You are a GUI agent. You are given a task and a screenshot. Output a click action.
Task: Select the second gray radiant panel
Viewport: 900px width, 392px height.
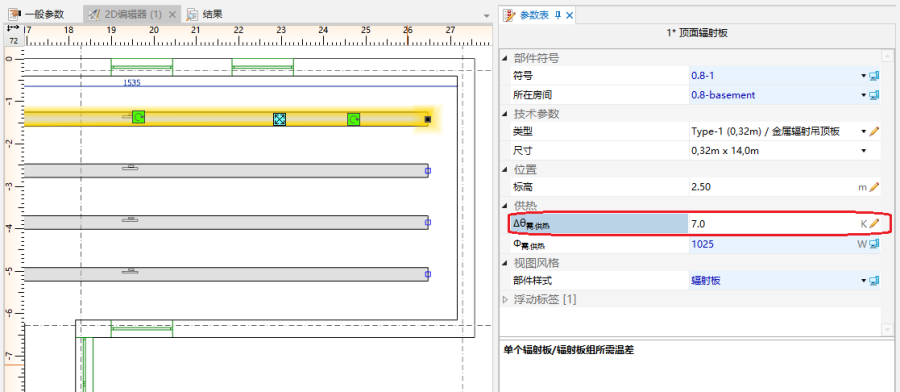tap(226, 223)
